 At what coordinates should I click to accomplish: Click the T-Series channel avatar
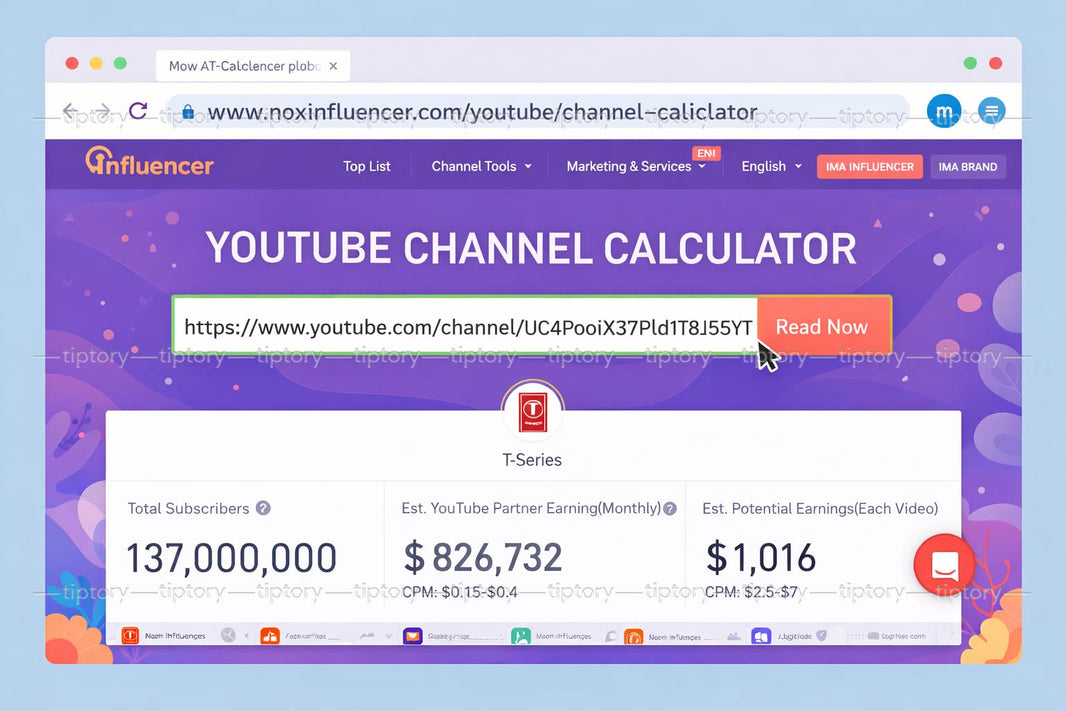point(532,409)
